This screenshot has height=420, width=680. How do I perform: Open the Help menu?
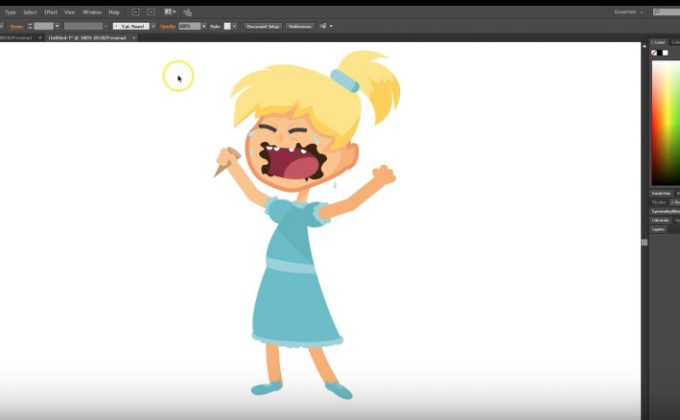[x=114, y=12]
